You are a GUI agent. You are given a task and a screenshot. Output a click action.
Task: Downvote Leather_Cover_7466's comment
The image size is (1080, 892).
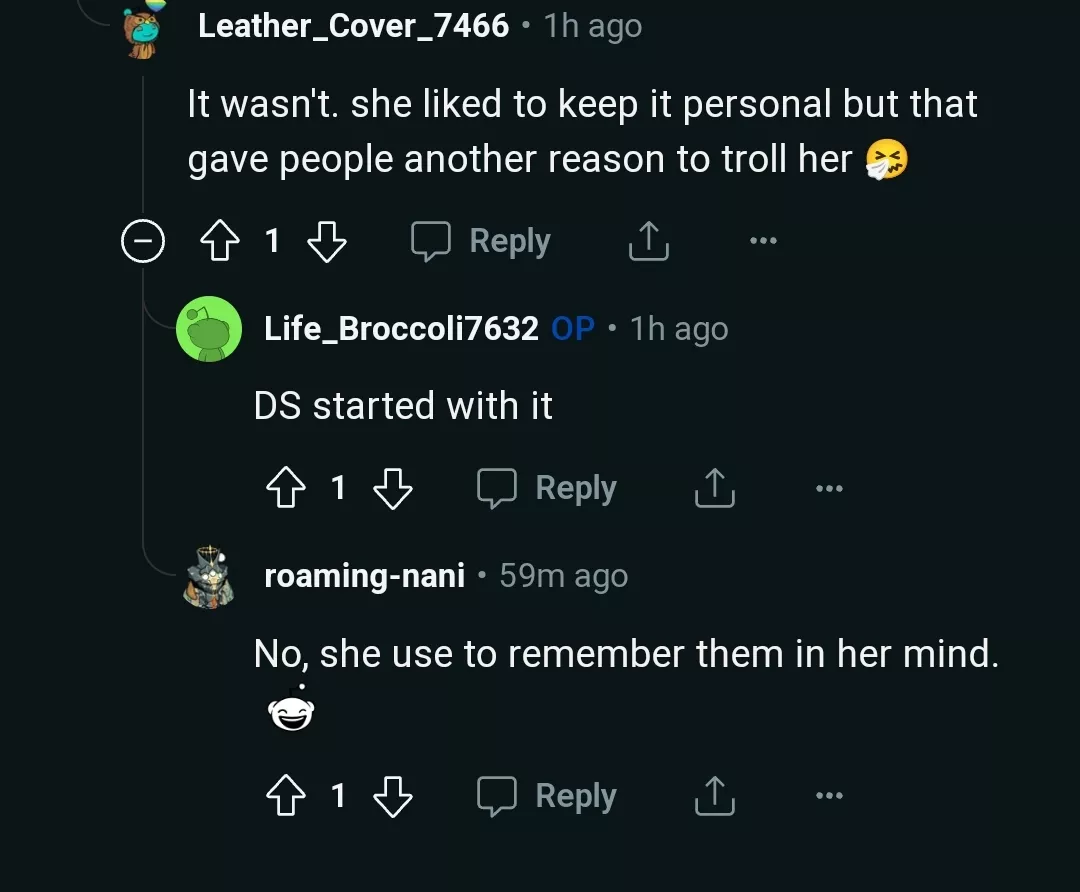point(325,242)
